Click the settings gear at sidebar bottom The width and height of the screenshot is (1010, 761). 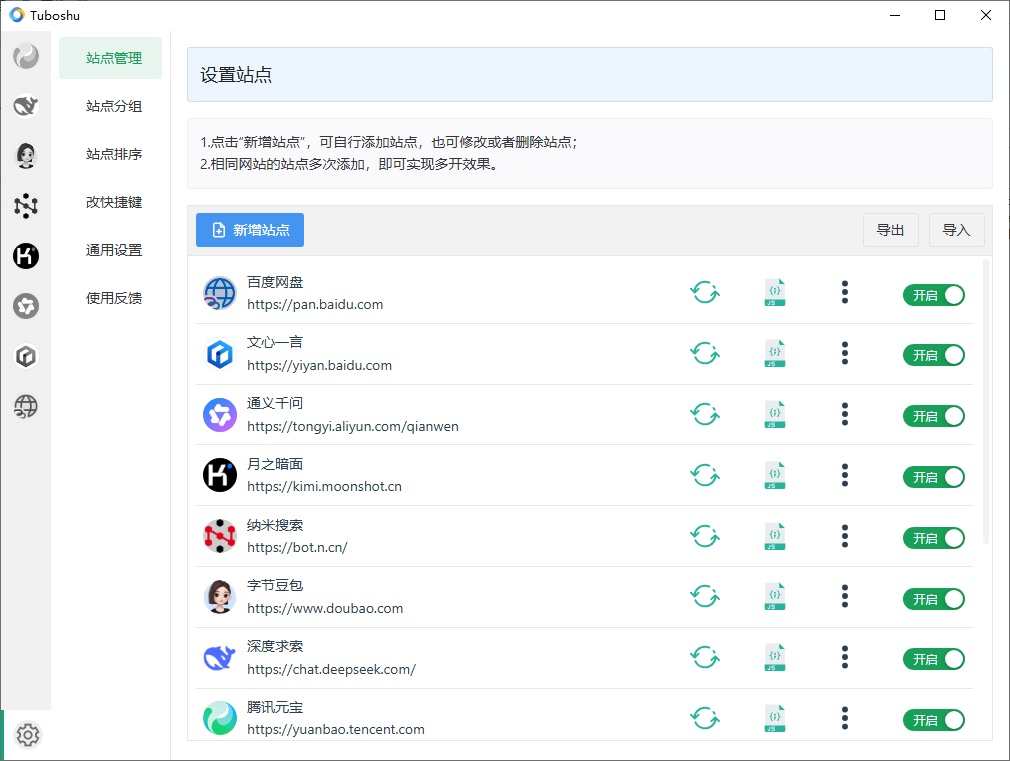28,735
